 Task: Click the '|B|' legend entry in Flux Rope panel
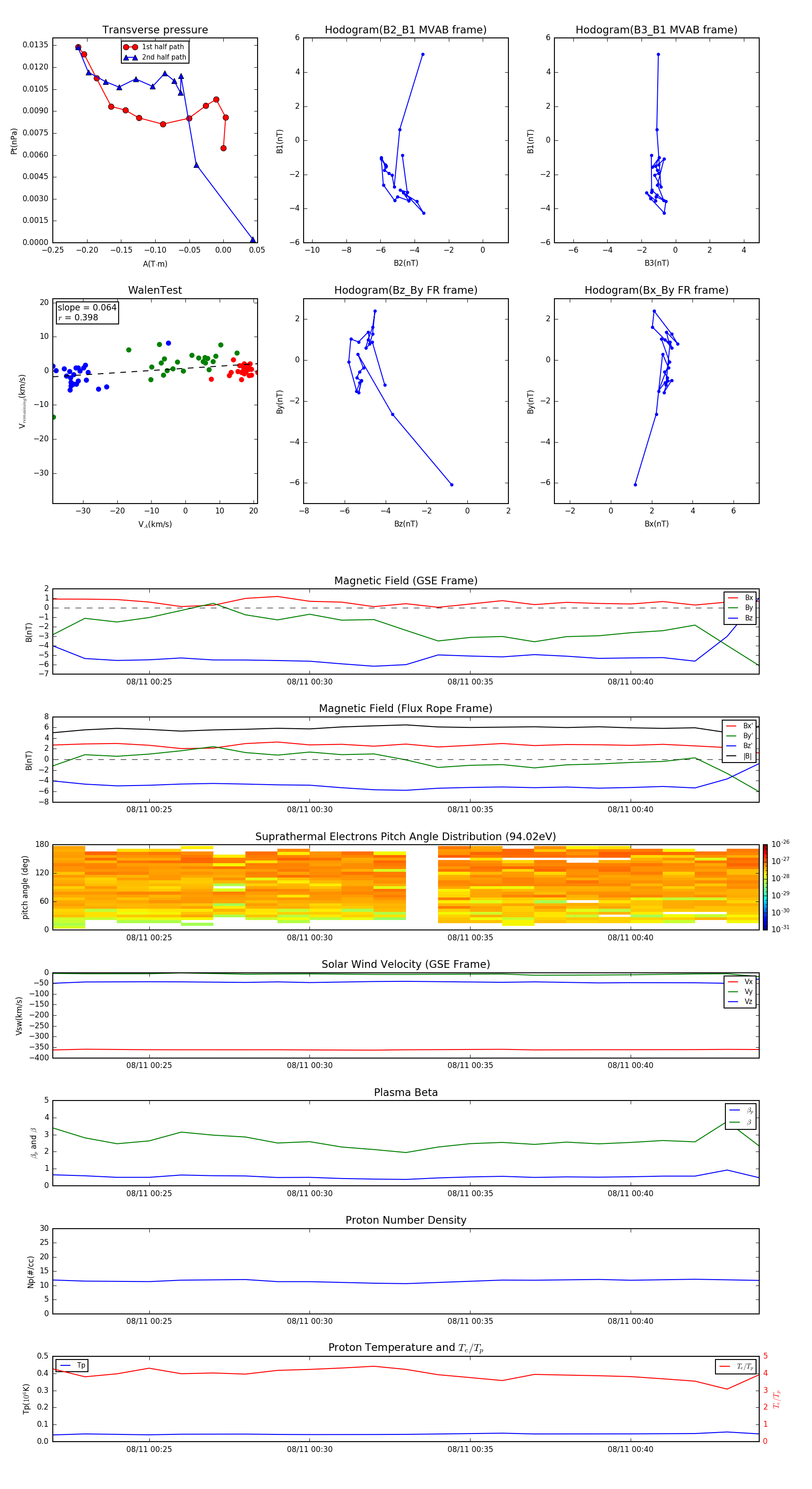[x=740, y=756]
